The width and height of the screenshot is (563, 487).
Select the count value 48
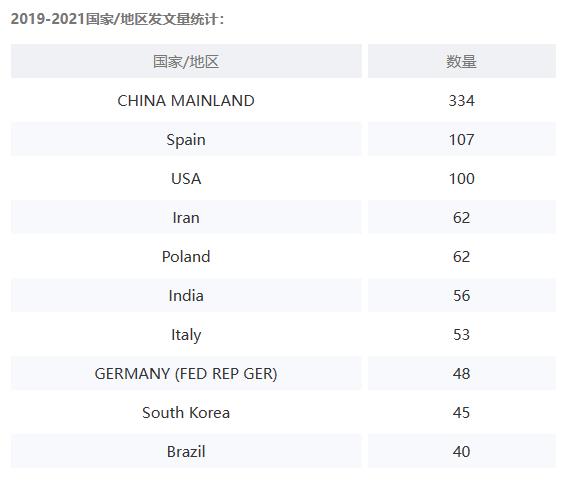[x=462, y=373]
